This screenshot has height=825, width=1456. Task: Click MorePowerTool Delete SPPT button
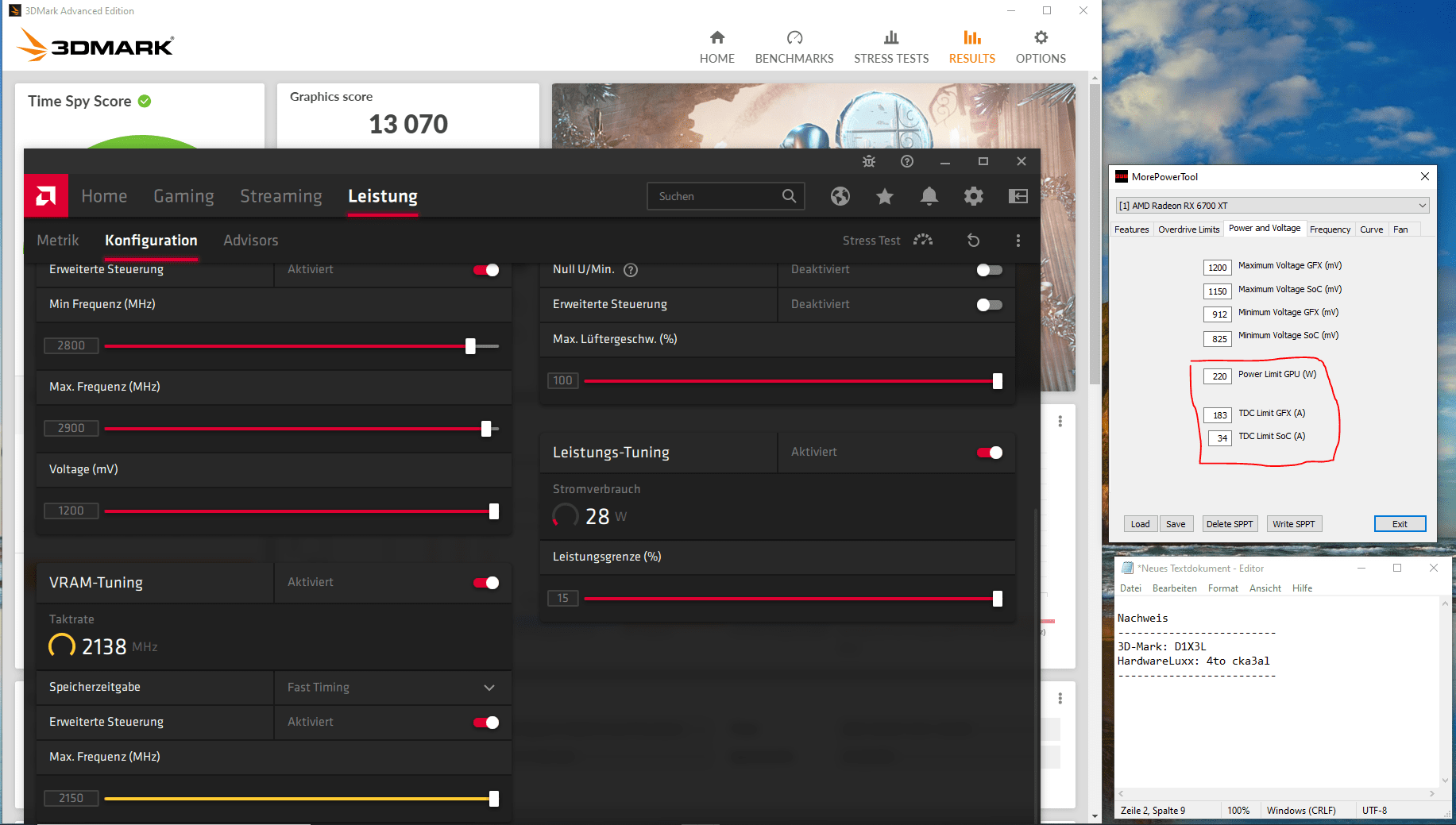tap(1229, 524)
